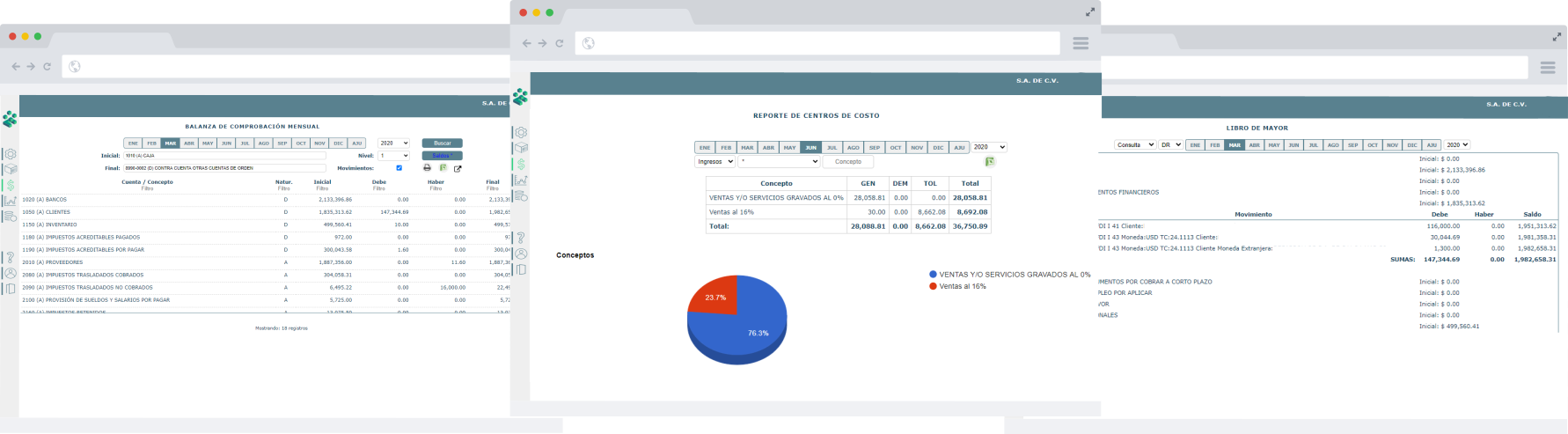Expand the Ingresos dropdown
The image size is (1568, 434).
tap(714, 162)
